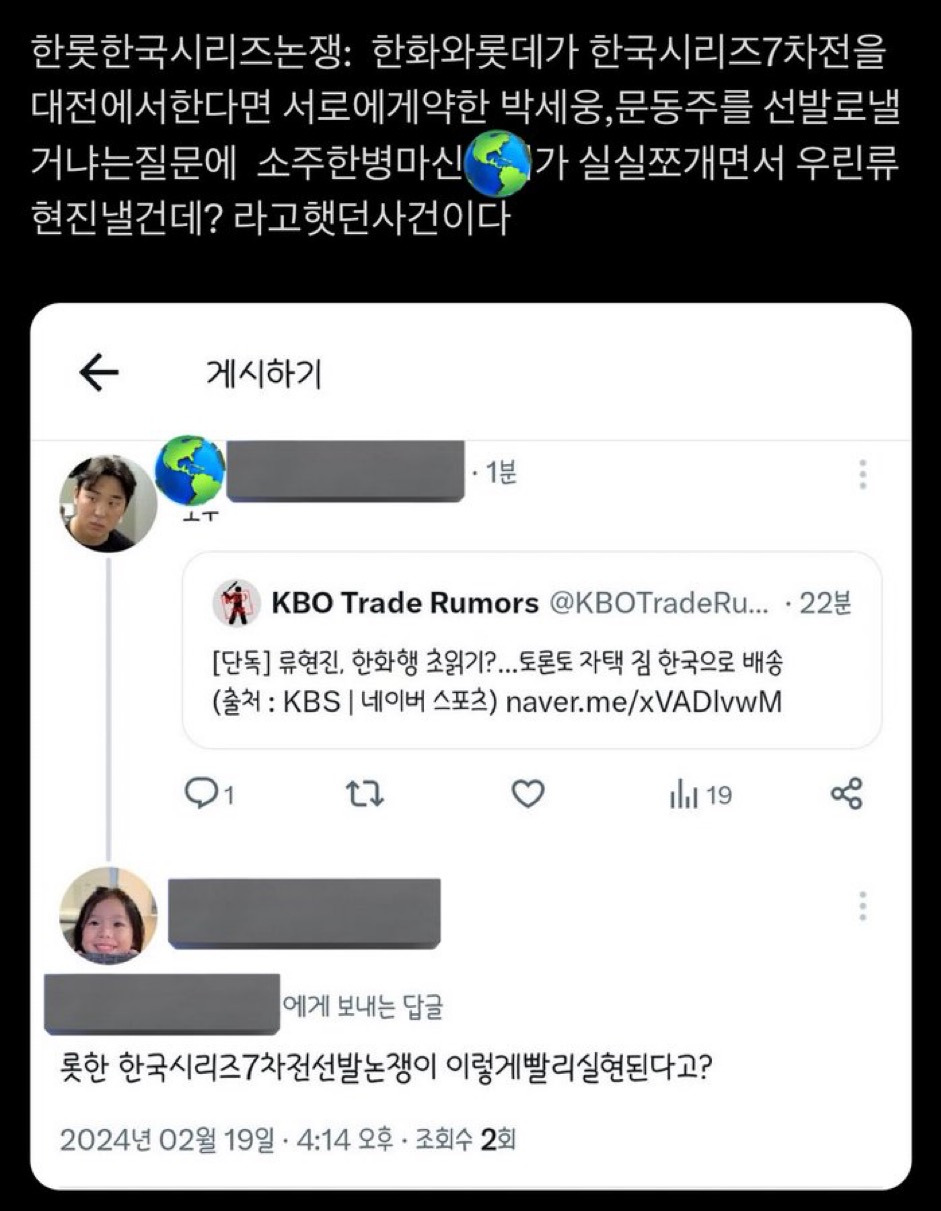Tap globe emoji next to poster name
Image resolution: width=941 pixels, height=1211 pixels.
pos(190,470)
